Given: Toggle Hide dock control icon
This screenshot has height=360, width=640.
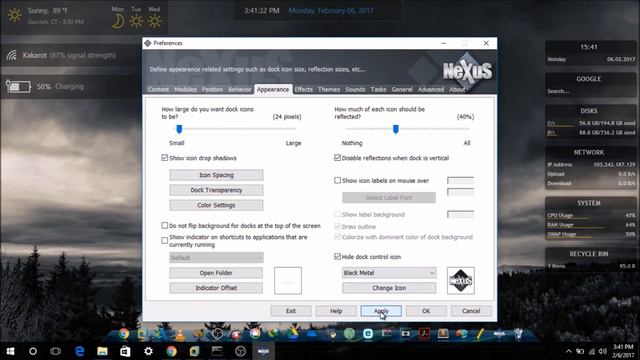Looking at the screenshot, I should (337, 256).
